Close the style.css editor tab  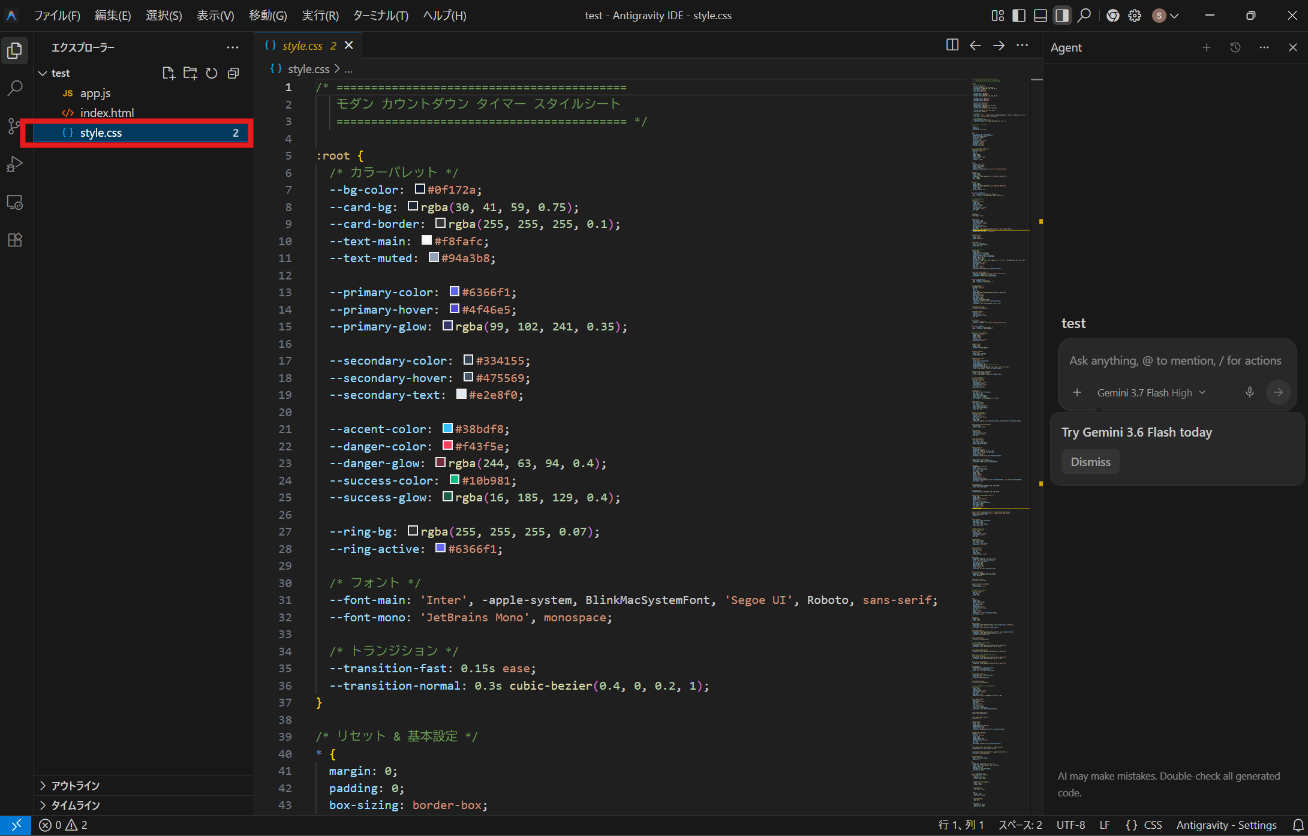pos(348,46)
